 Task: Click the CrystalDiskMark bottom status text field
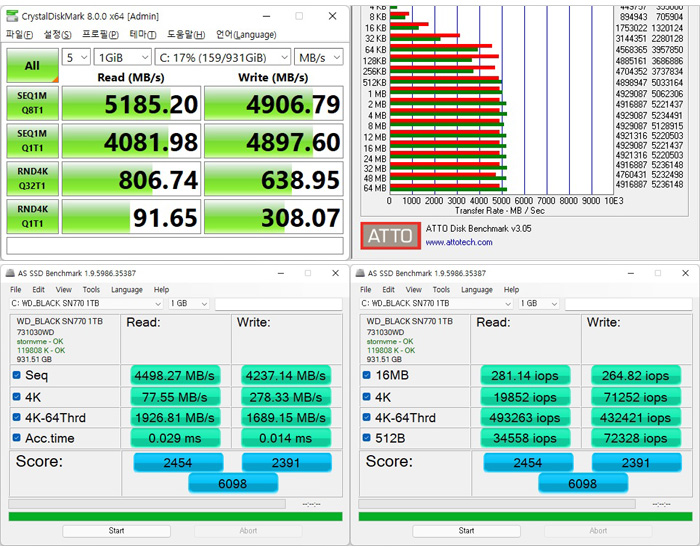(x=175, y=246)
